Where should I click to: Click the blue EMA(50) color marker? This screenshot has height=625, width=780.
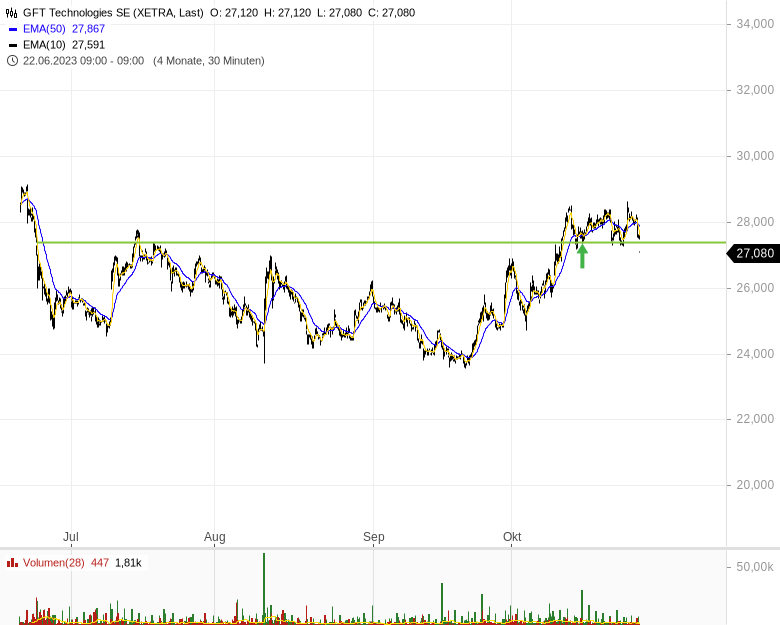coord(13,29)
